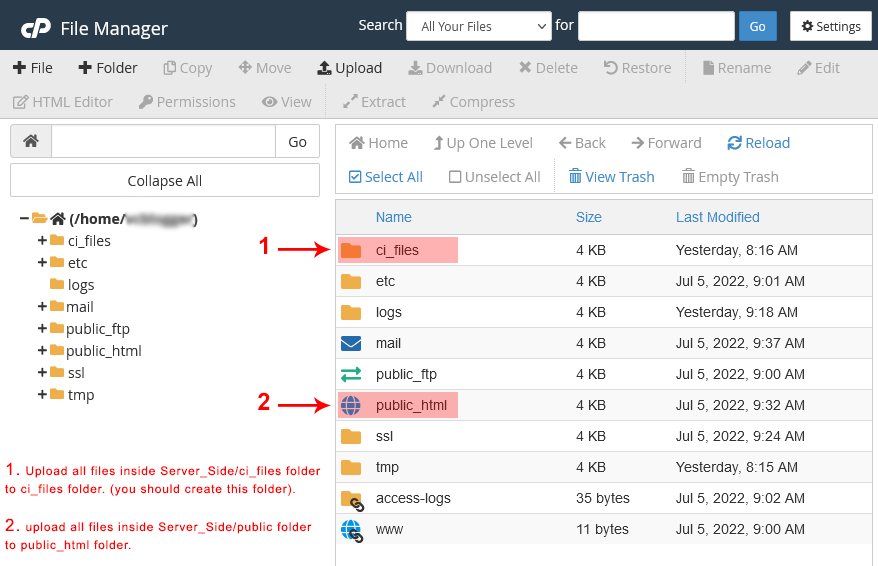Viewport: 878px width, 566px height.
Task: Click the access-logs shortcut folder icon
Action: (x=352, y=499)
